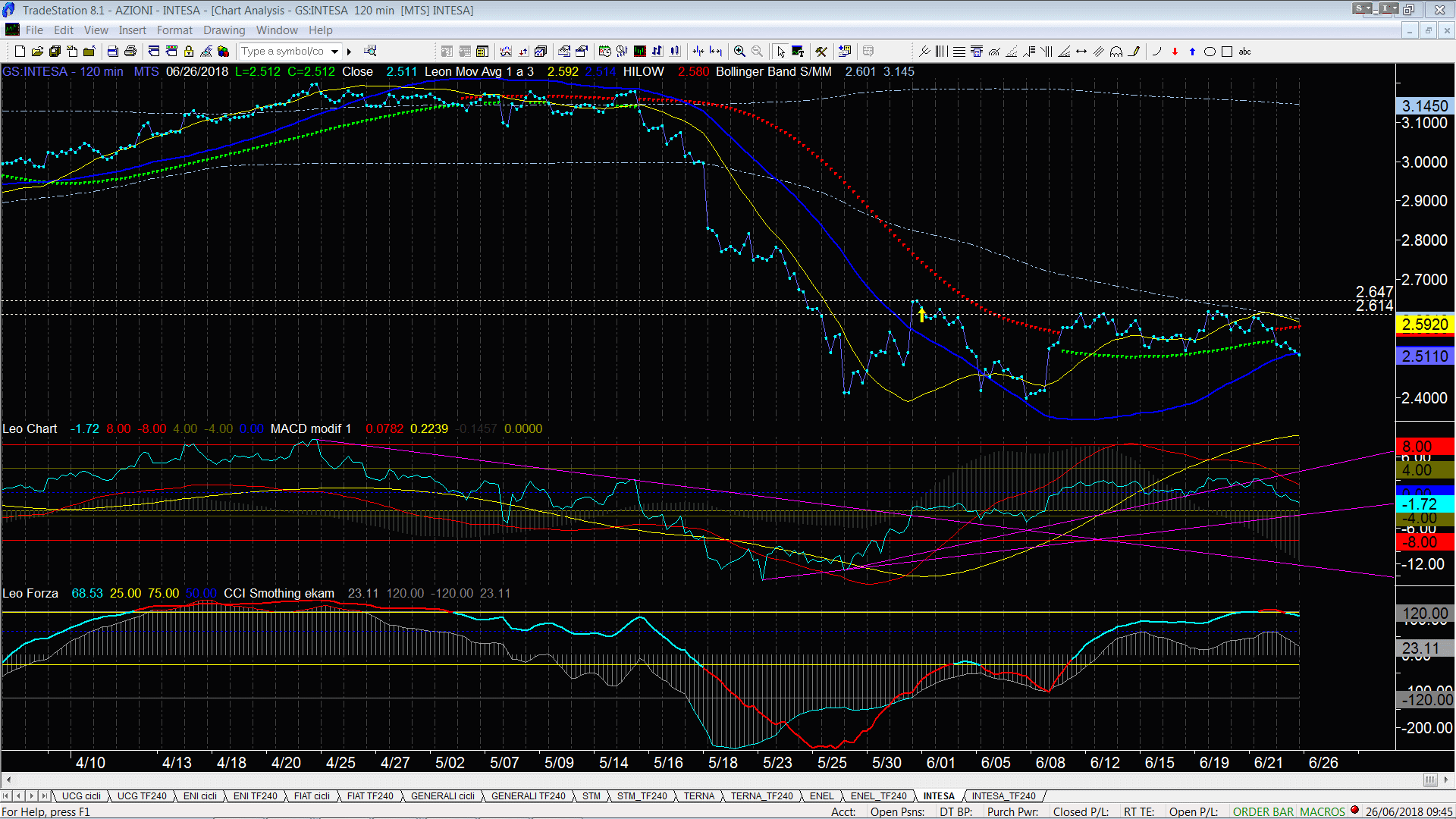Click the 2.5920 yellow price label

coord(1425,325)
